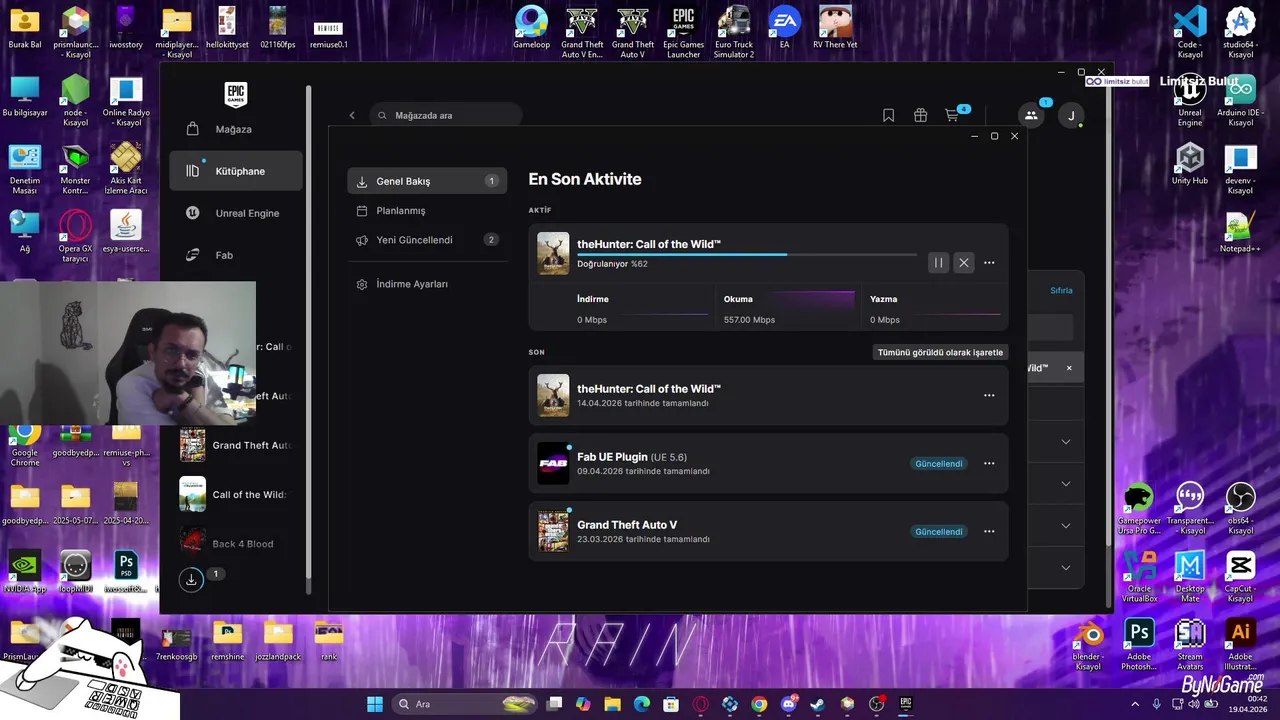Expand second filter chevron in library panel

(x=1066, y=484)
